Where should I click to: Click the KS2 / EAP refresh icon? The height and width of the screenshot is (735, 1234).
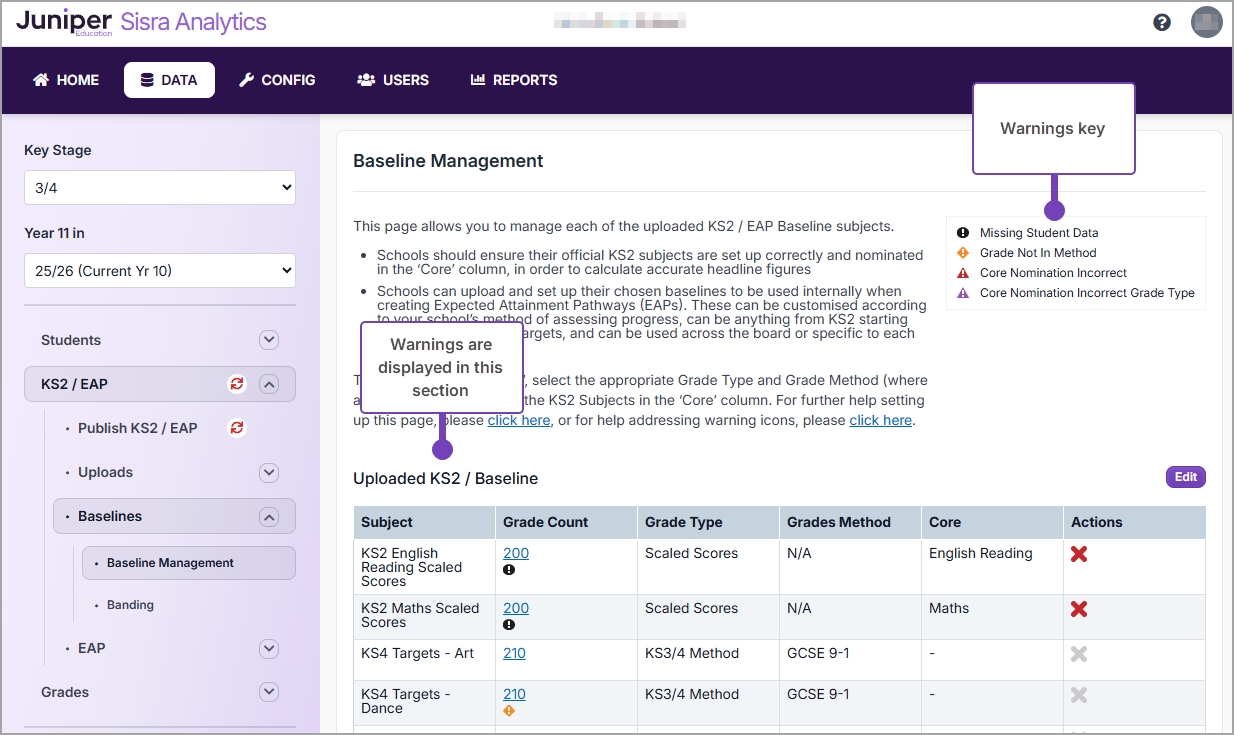point(237,384)
